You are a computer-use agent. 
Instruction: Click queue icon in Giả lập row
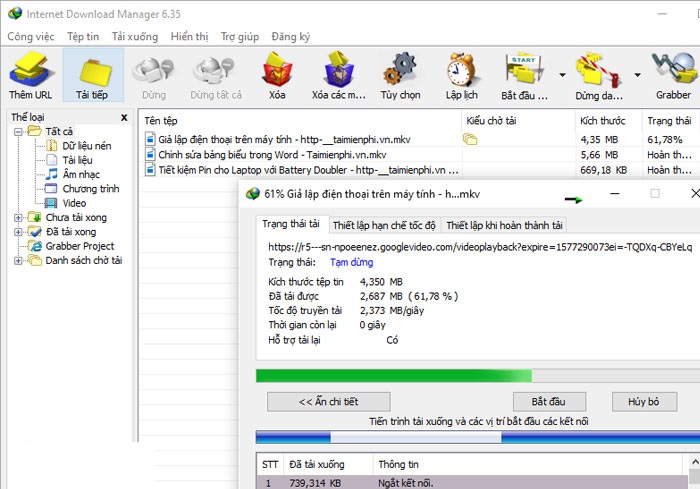click(470, 139)
